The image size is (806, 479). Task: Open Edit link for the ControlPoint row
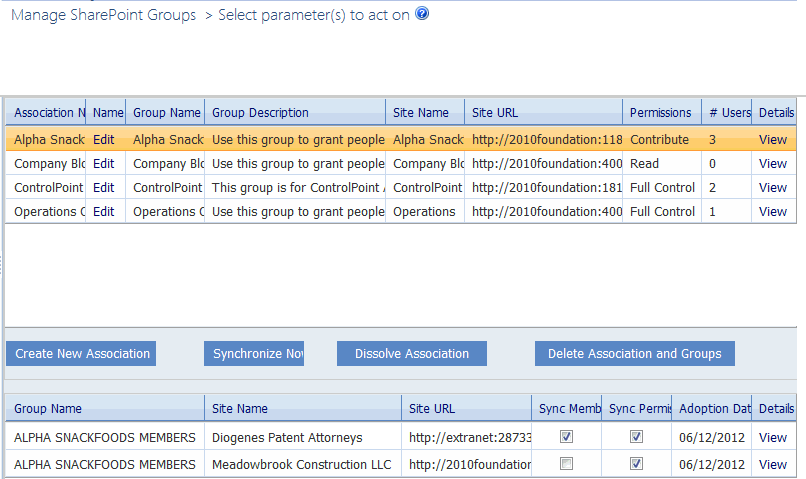click(103, 188)
